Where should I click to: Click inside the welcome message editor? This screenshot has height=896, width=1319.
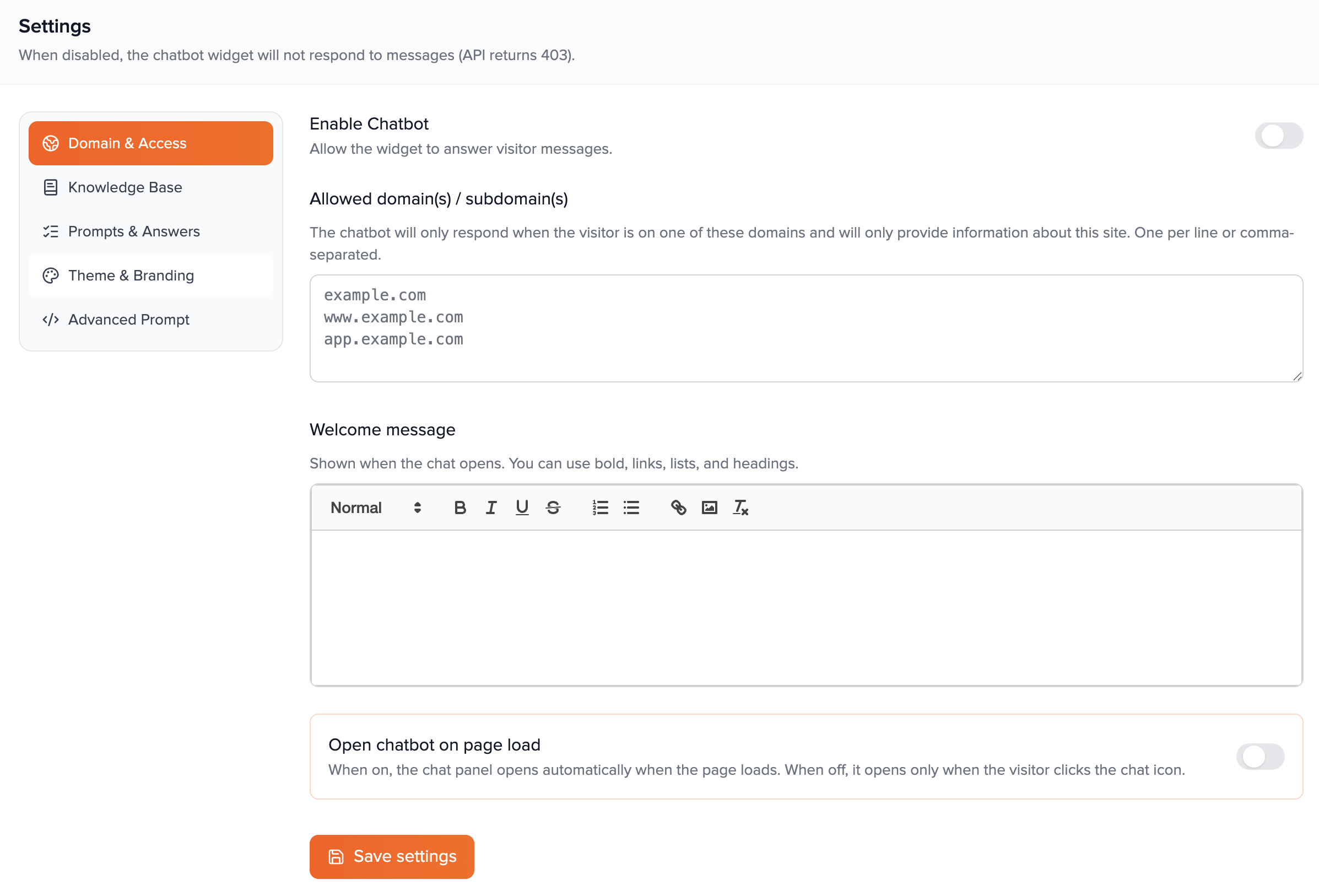[x=806, y=607]
